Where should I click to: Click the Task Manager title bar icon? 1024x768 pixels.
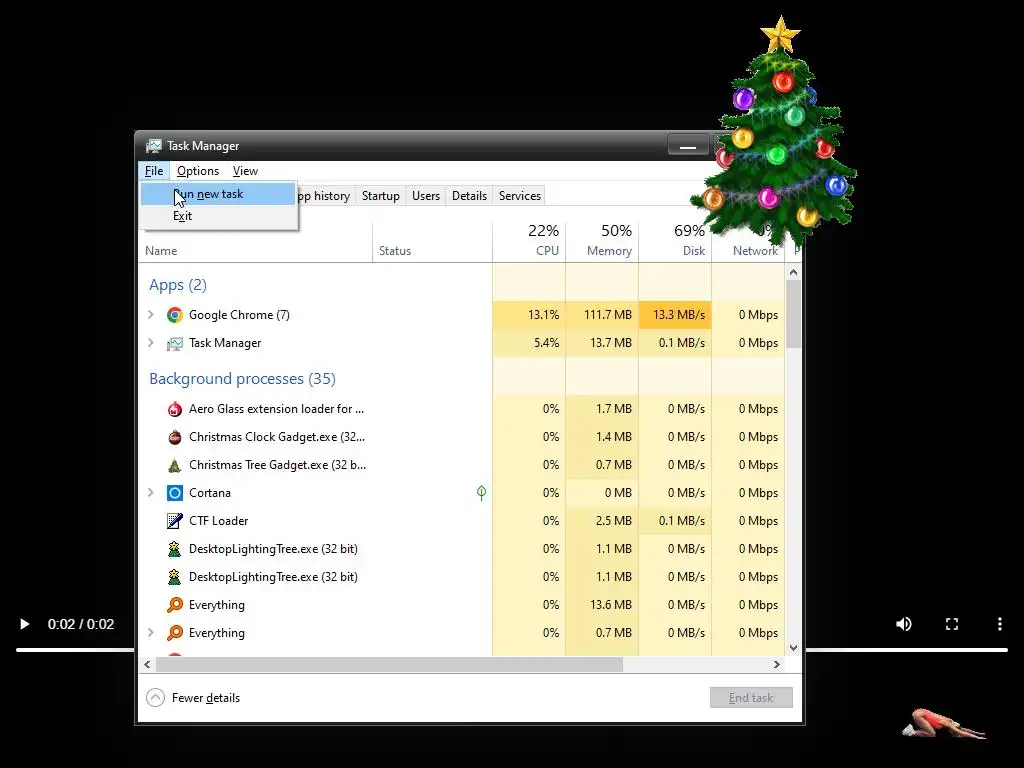tap(153, 146)
